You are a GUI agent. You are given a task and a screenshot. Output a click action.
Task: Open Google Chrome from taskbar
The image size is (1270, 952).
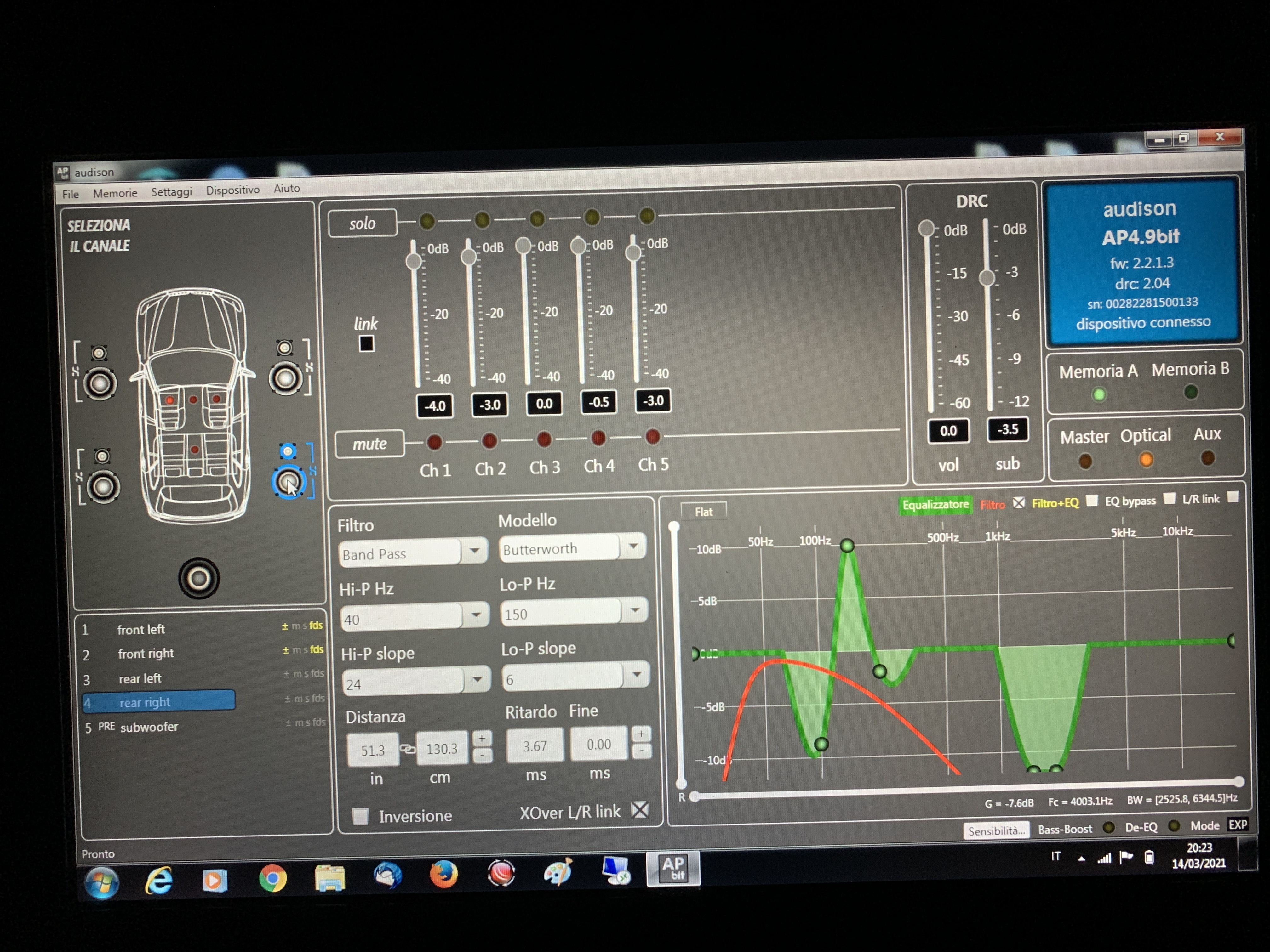272,879
